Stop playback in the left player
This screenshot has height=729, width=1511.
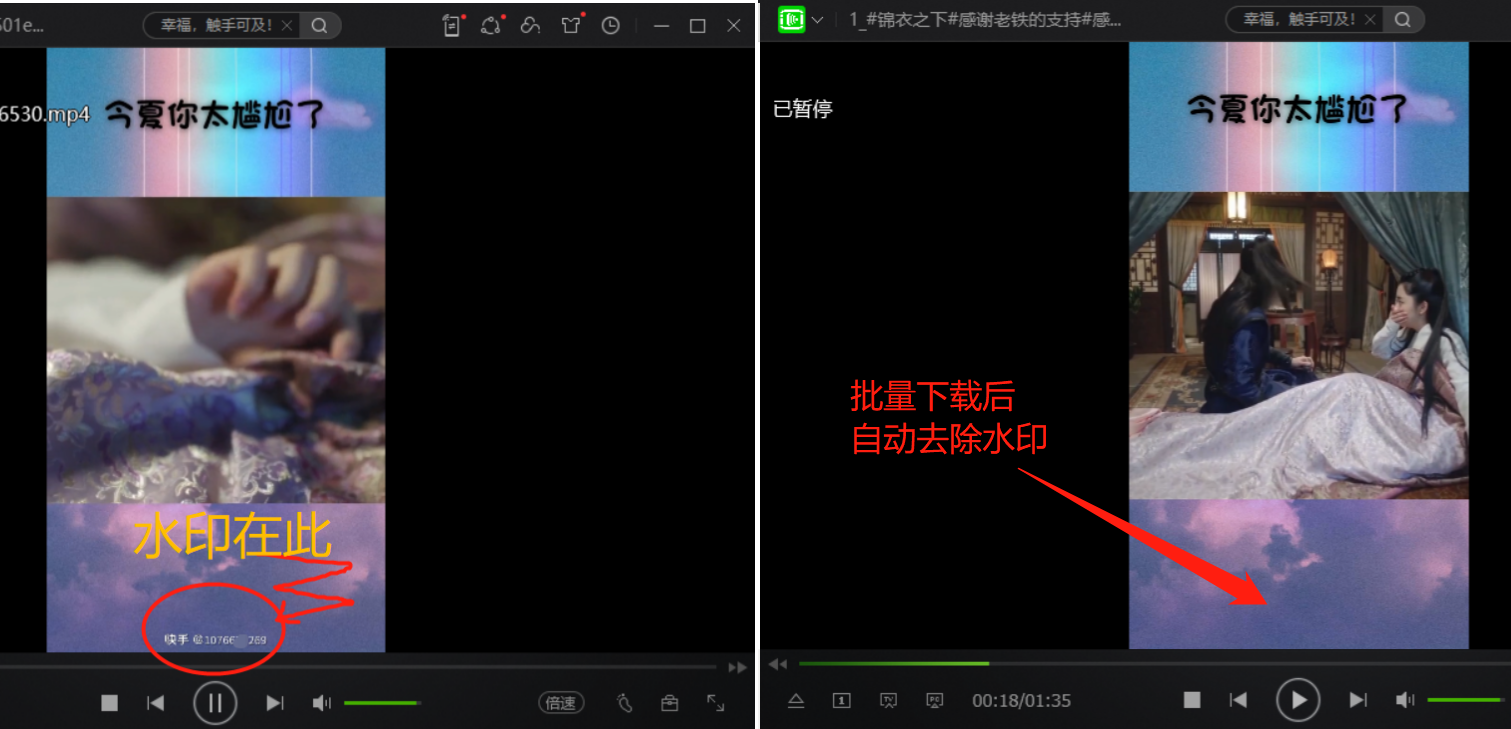pyautogui.click(x=110, y=703)
